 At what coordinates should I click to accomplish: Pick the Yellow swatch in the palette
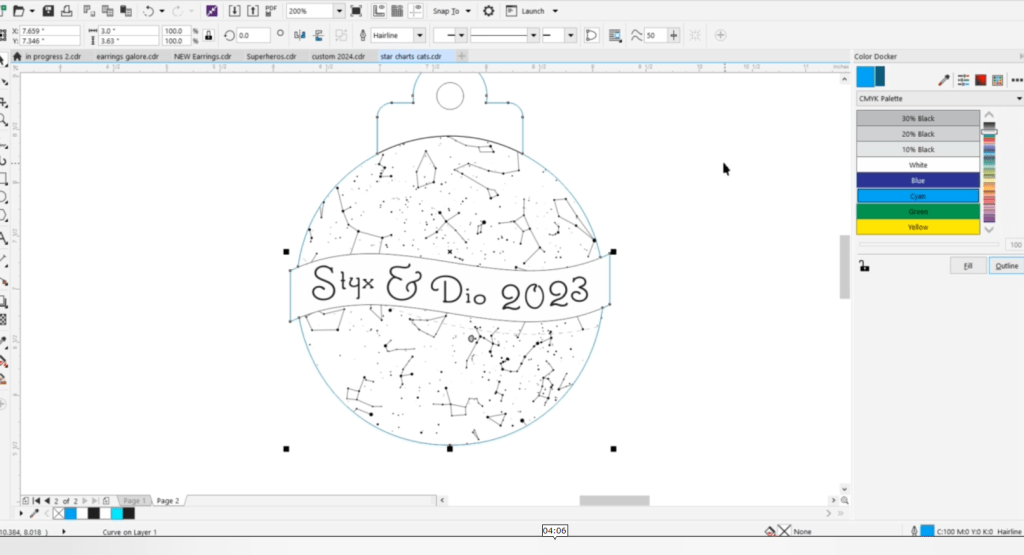coord(918,227)
